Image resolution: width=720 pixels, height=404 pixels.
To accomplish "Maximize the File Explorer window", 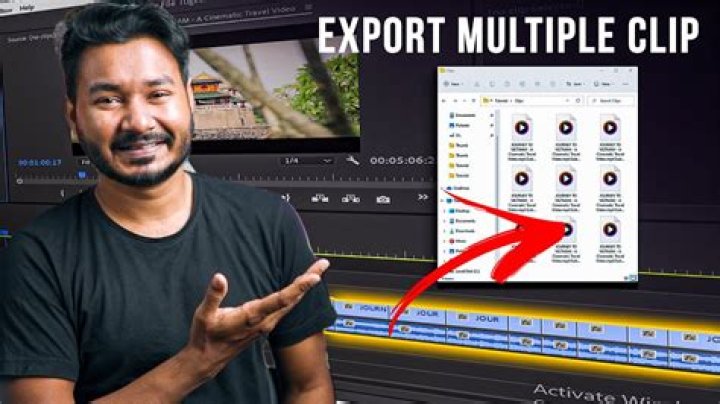I will click(x=616, y=71).
